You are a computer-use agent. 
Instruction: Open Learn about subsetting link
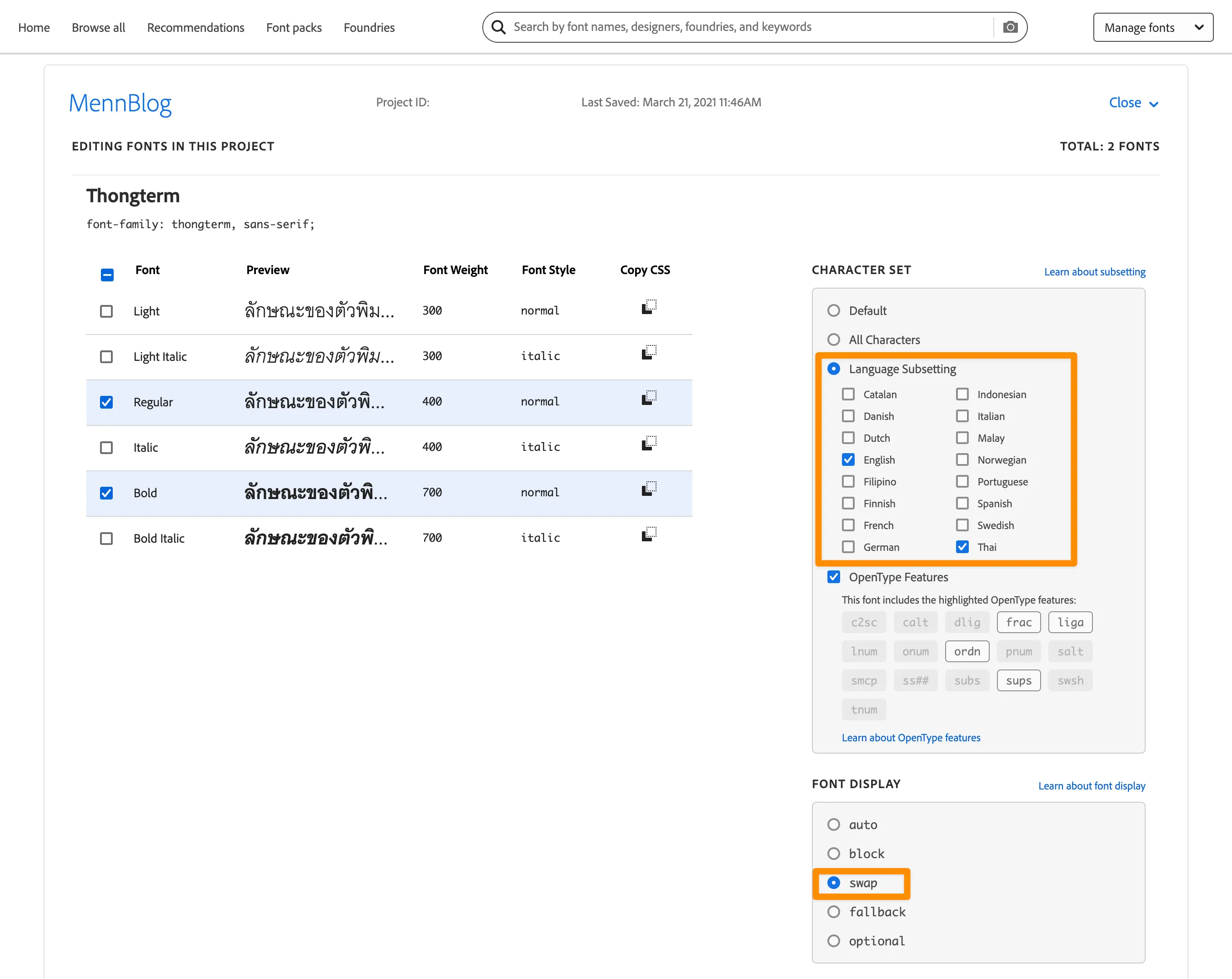coord(1094,272)
